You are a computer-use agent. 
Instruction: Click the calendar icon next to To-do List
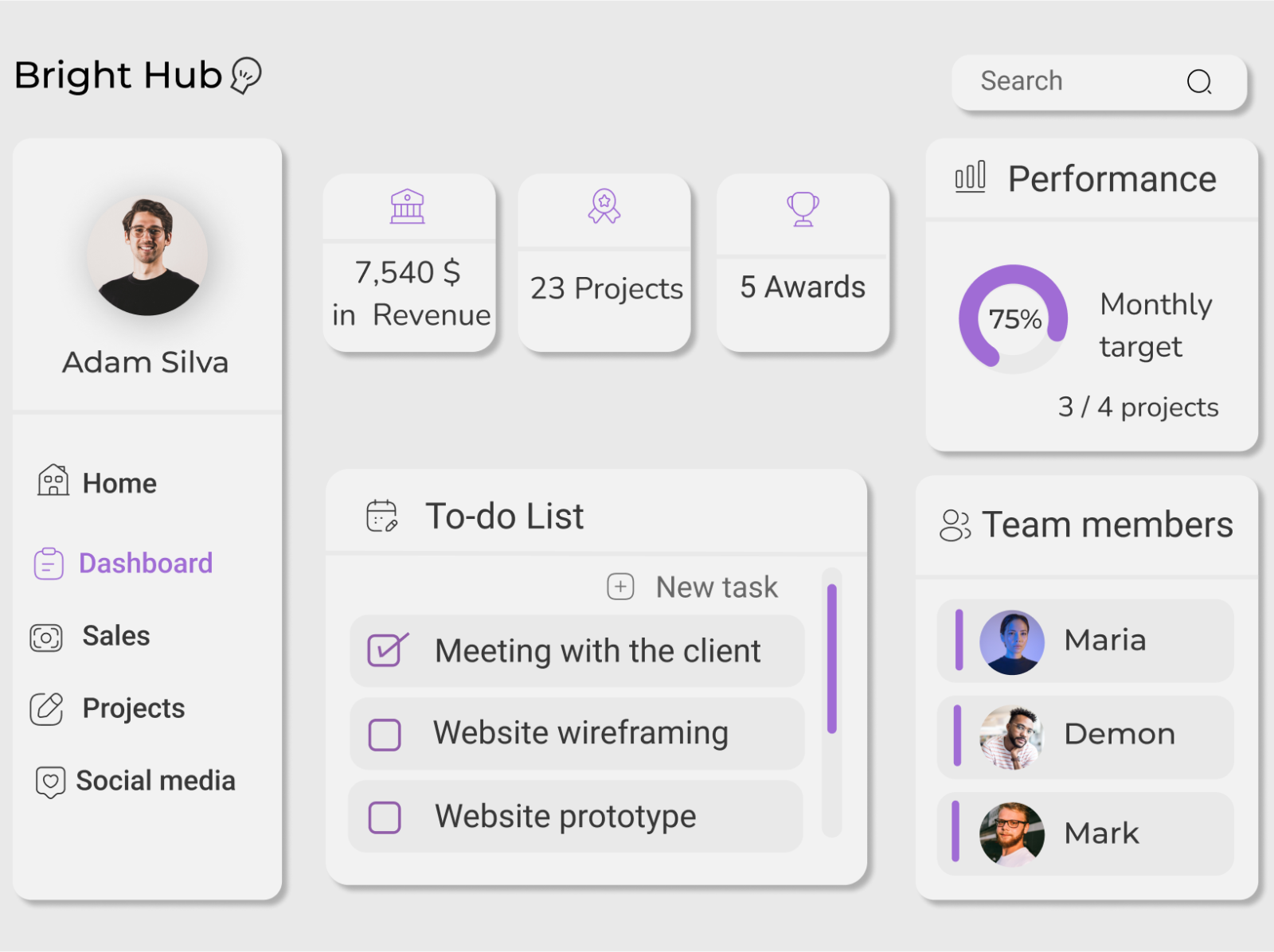pyautogui.click(x=381, y=514)
